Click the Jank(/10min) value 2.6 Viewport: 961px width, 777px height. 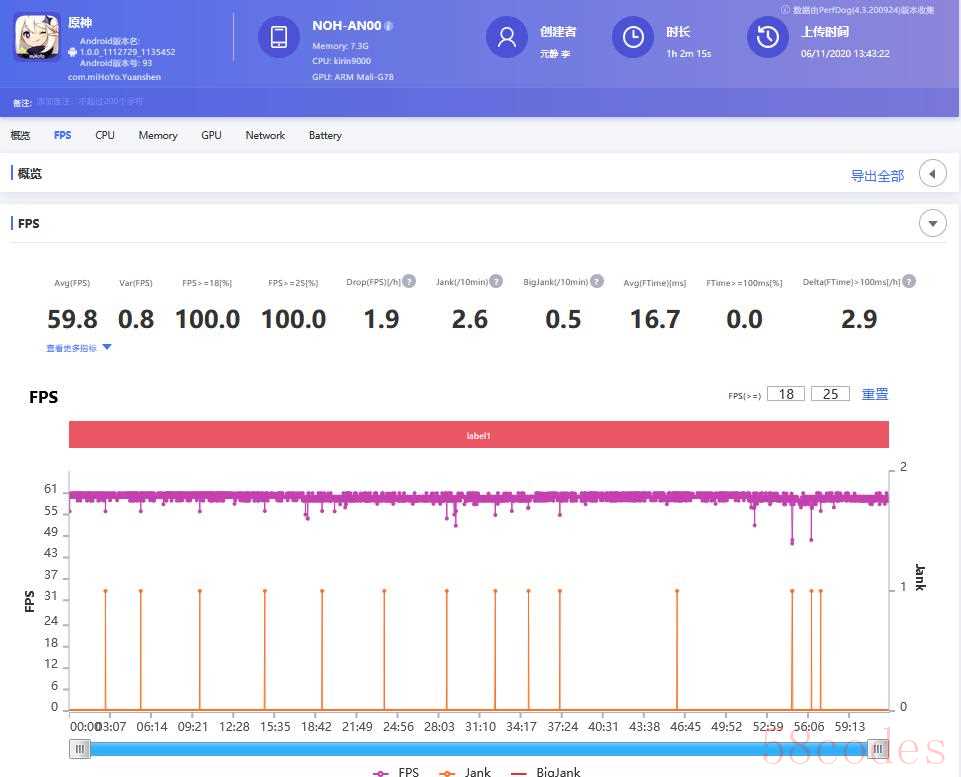pyautogui.click(x=469, y=319)
